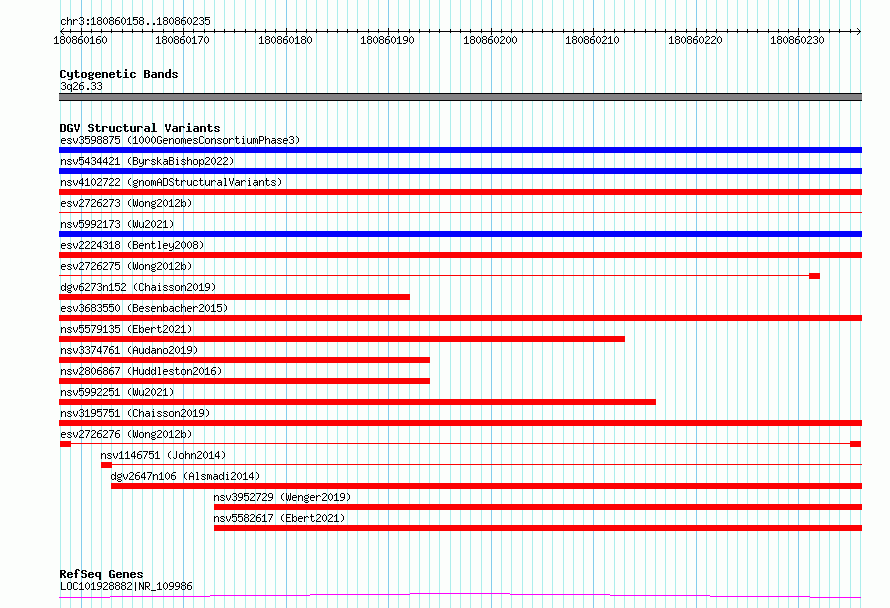This screenshot has width=890, height=608.
Task: Click the red bar under nsv5992251
Action: click(358, 402)
